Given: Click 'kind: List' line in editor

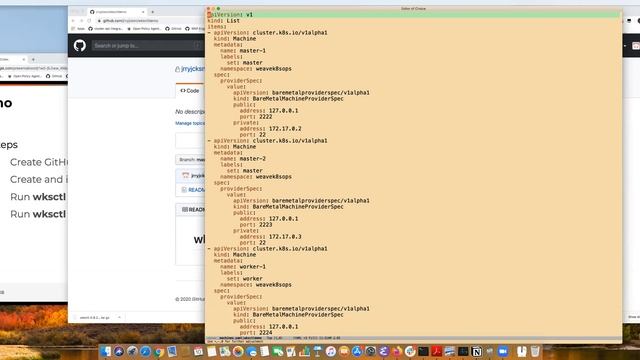Looking at the screenshot, I should pyautogui.click(x=223, y=21).
